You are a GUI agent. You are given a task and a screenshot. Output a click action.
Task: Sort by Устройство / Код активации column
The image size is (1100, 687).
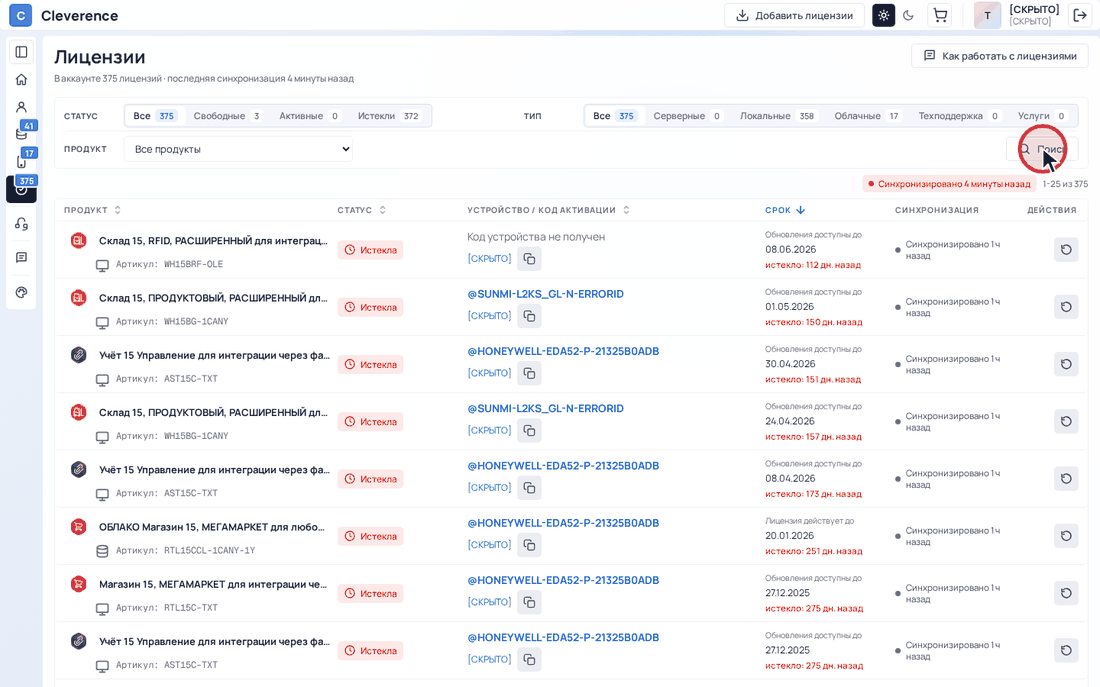click(549, 210)
